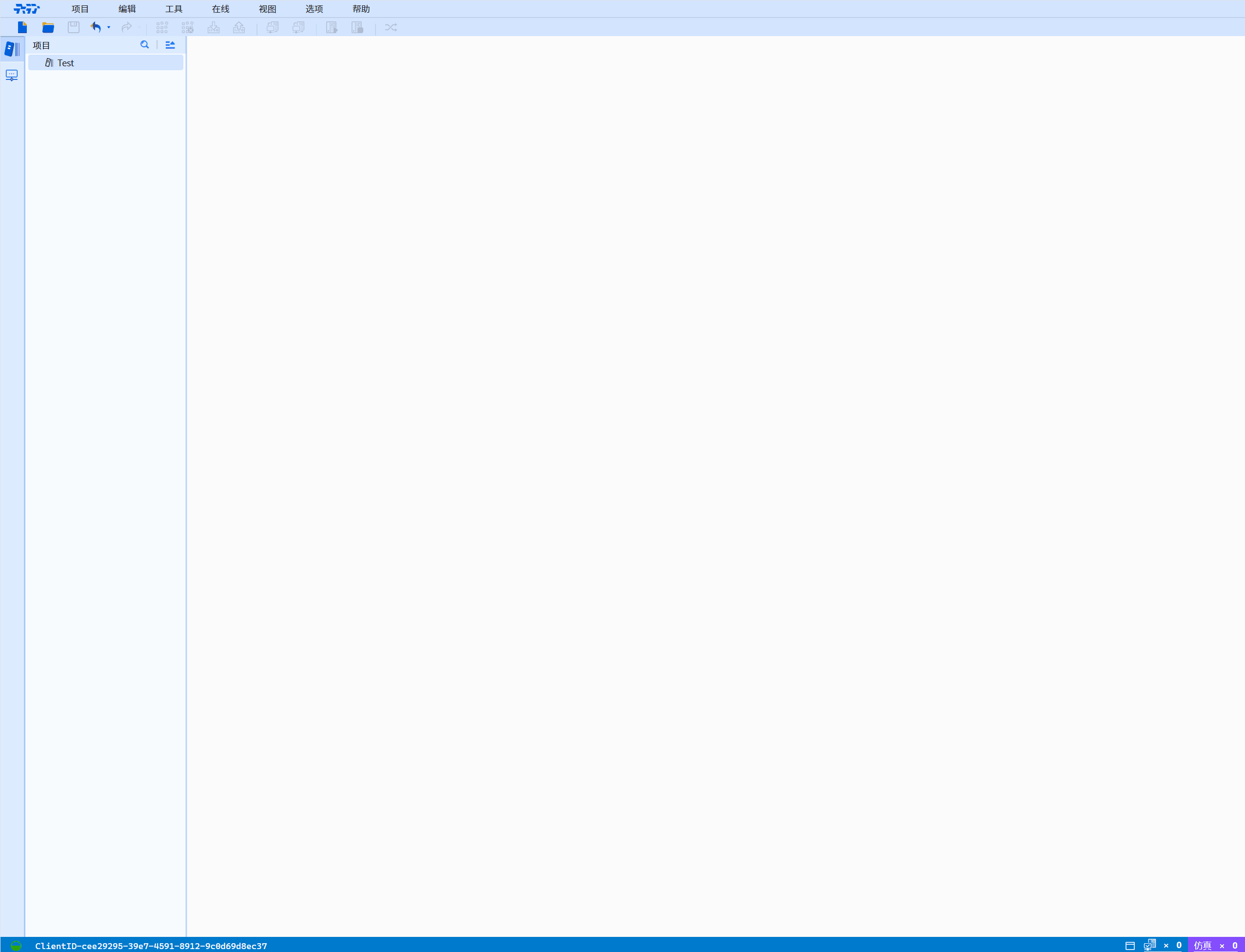This screenshot has height=952, width=1245.
Task: Click the upload-from-device toolbar icon
Action: [x=238, y=27]
